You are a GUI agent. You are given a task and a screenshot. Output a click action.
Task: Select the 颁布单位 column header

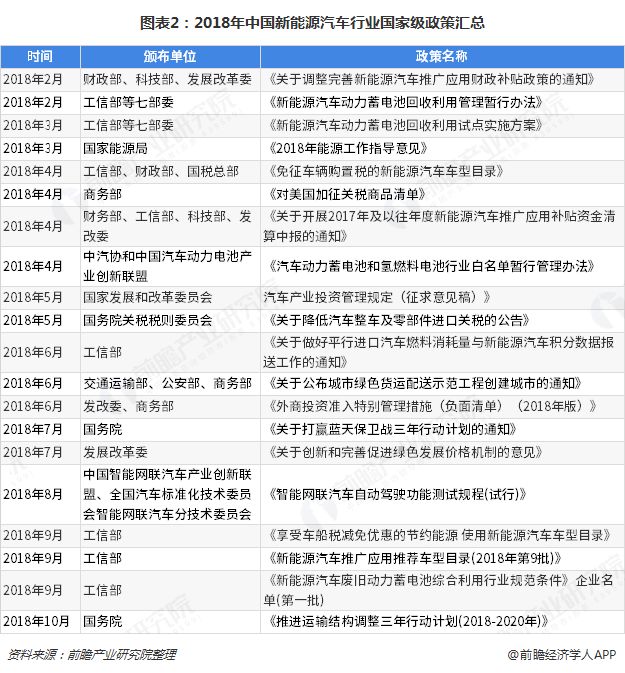click(170, 56)
